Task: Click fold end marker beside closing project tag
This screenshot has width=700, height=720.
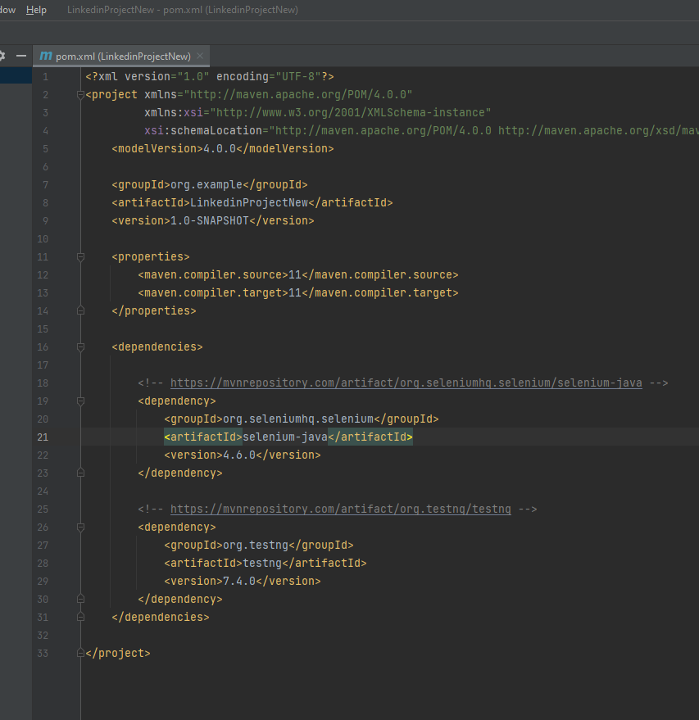Action: click(80, 653)
